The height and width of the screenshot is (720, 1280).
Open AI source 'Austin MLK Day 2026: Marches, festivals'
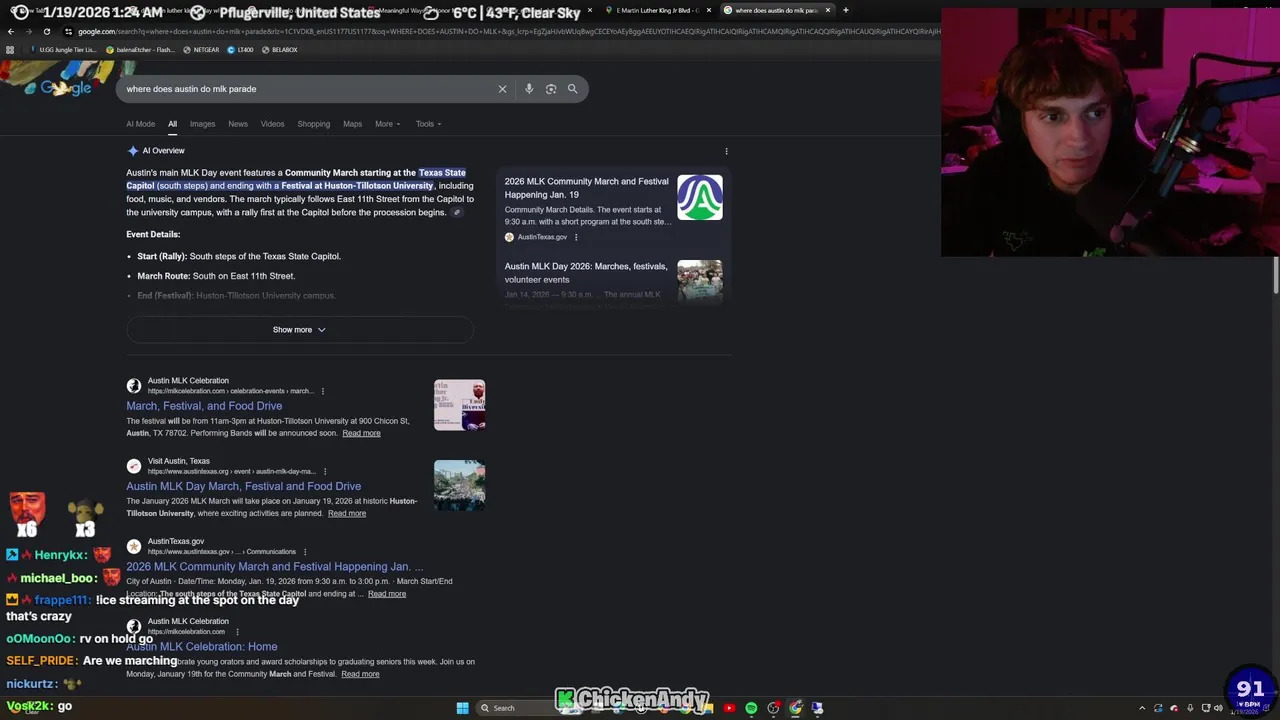[x=586, y=273]
